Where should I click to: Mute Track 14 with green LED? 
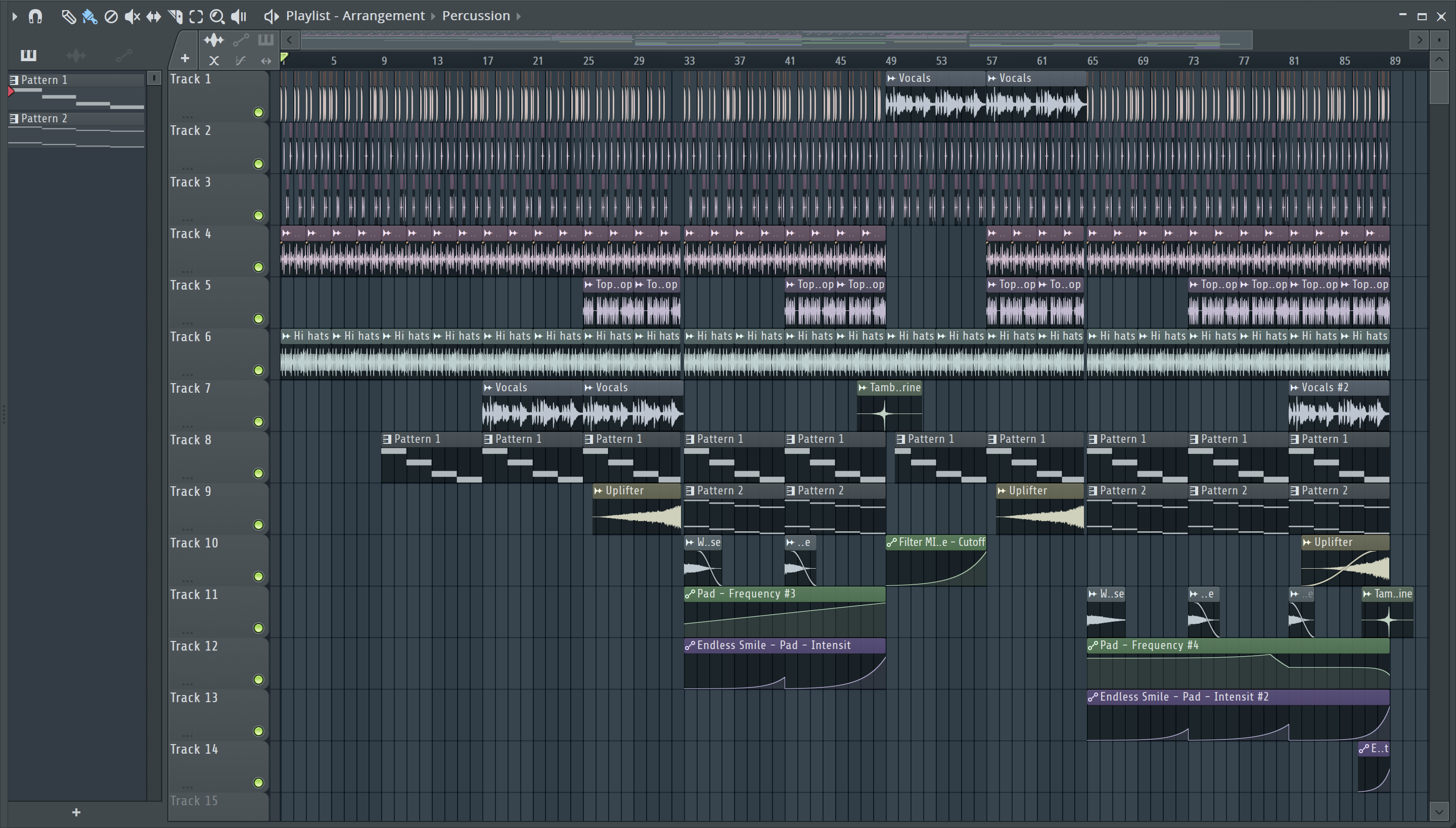[259, 783]
